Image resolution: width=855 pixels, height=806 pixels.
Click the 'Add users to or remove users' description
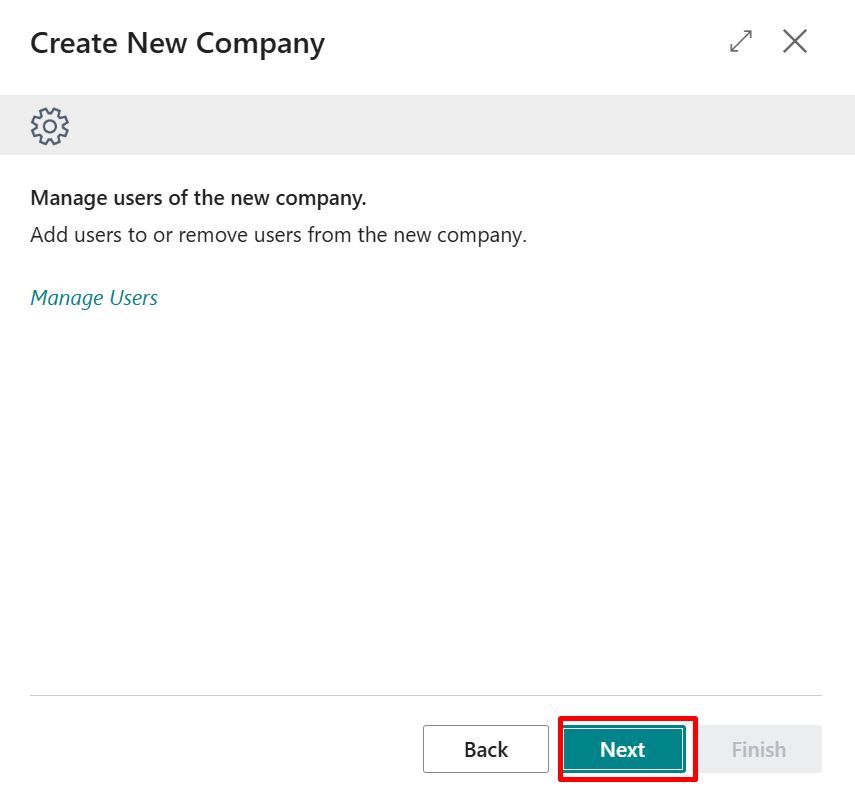click(x=278, y=236)
